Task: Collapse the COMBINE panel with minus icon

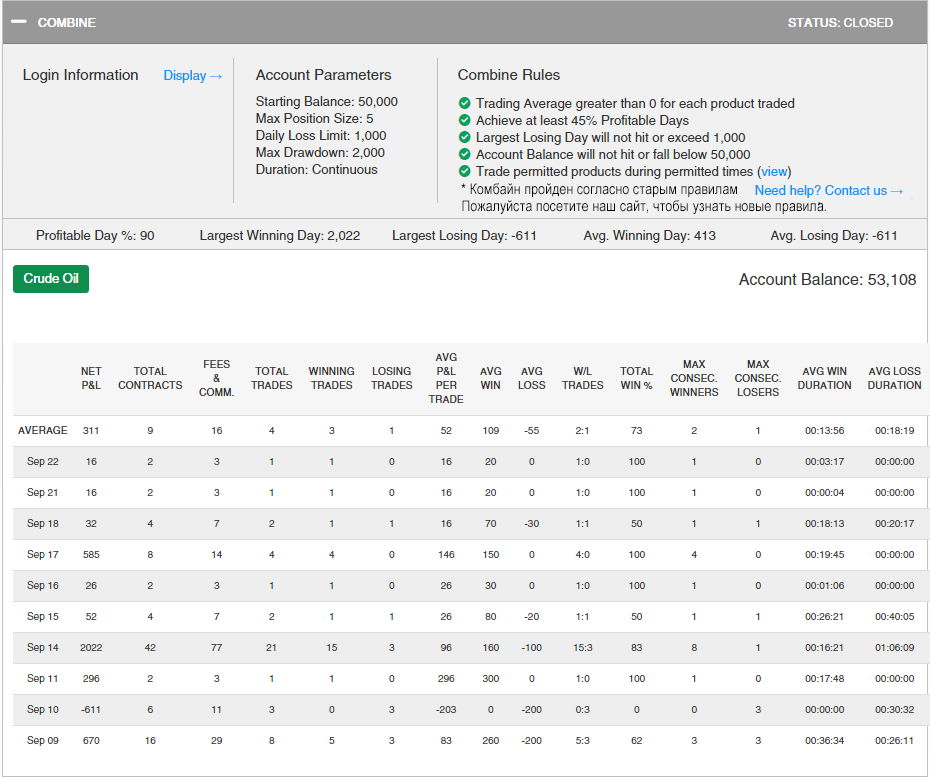Action: pos(19,22)
